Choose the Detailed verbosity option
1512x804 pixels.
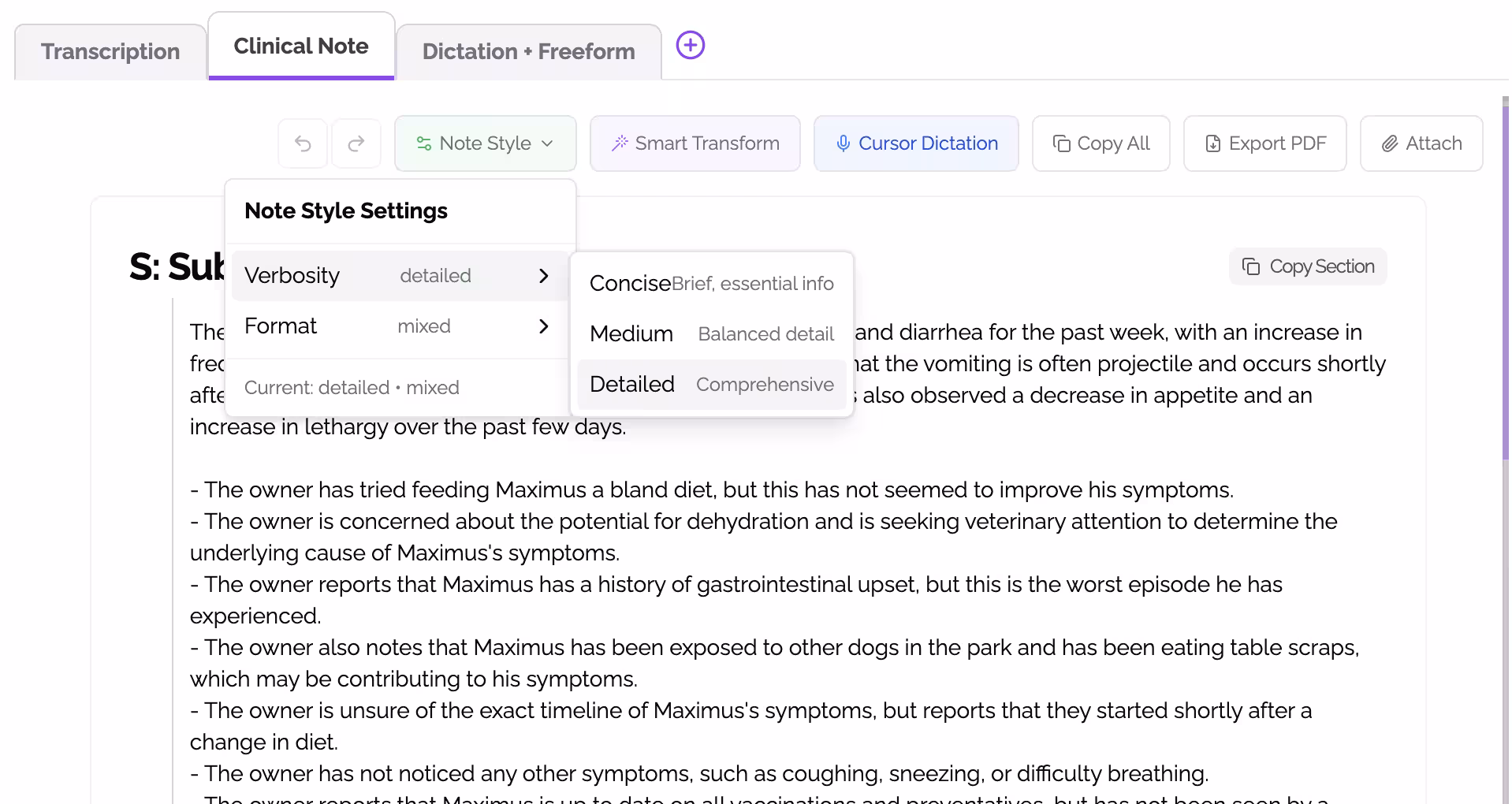pos(710,385)
